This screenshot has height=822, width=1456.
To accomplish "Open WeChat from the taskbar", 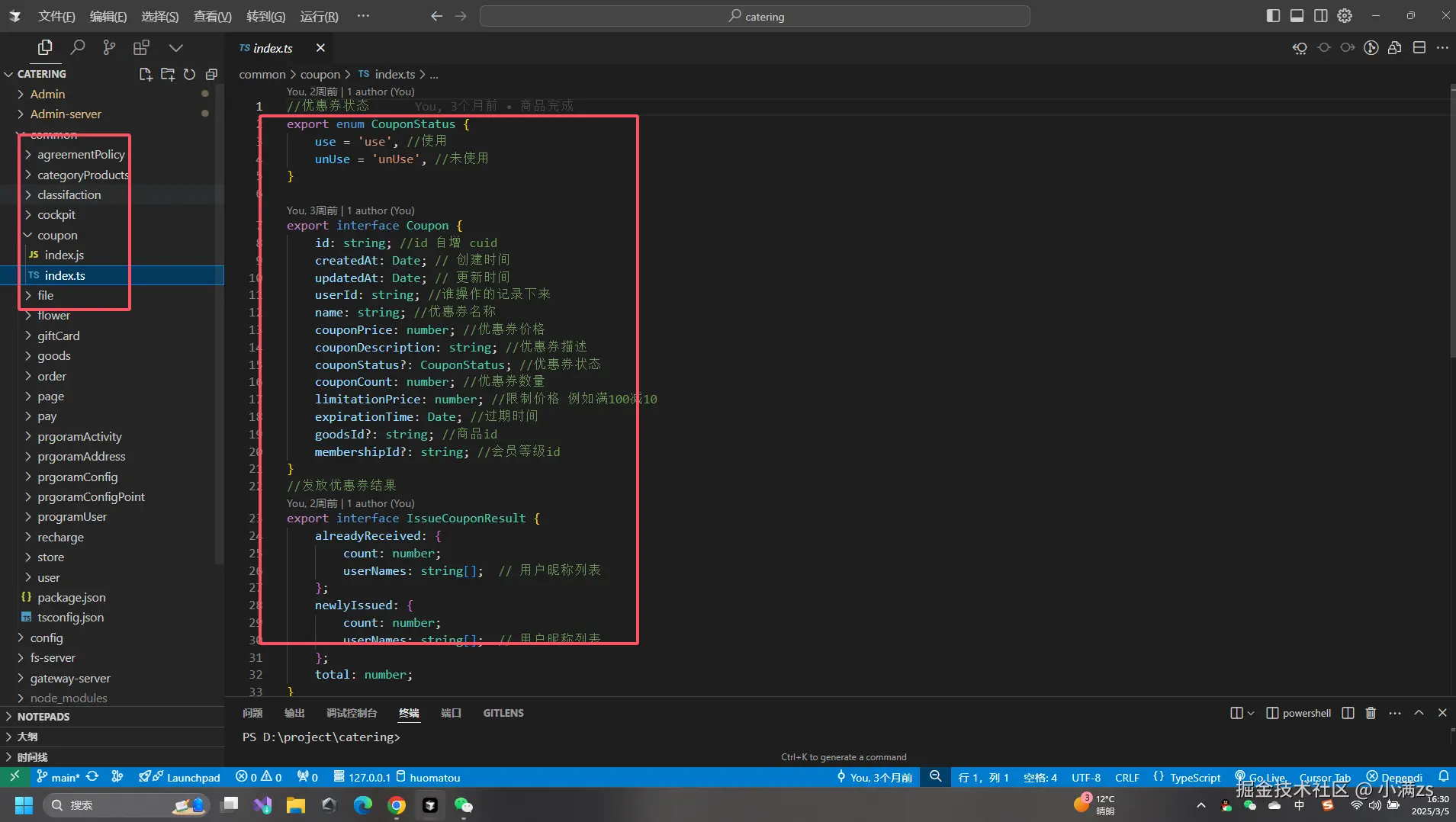I will tap(463, 805).
